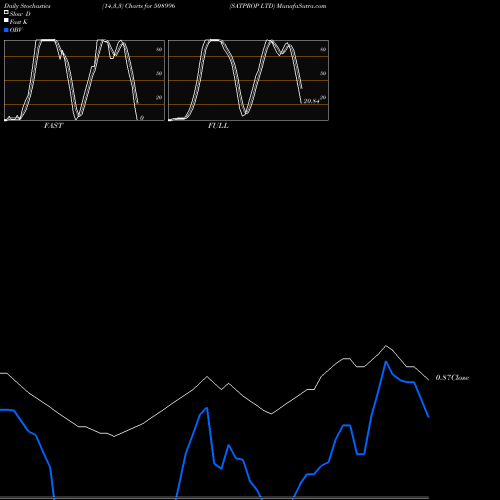Select the '(14,3,3) Charts for 598996' text
The height and width of the screenshot is (500, 500).
[139, 6]
